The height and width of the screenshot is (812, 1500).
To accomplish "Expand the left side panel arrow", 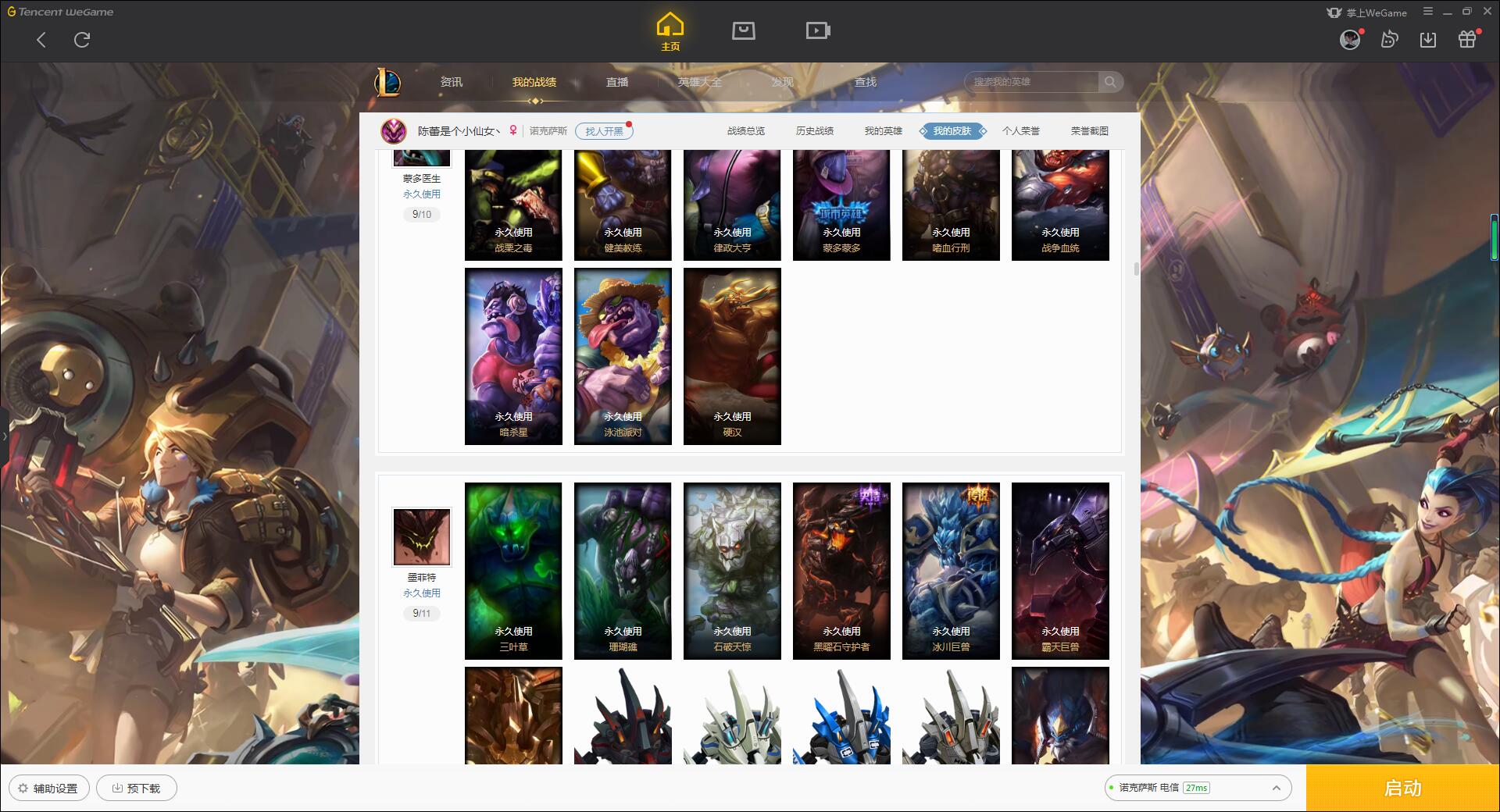I will (x=4, y=436).
